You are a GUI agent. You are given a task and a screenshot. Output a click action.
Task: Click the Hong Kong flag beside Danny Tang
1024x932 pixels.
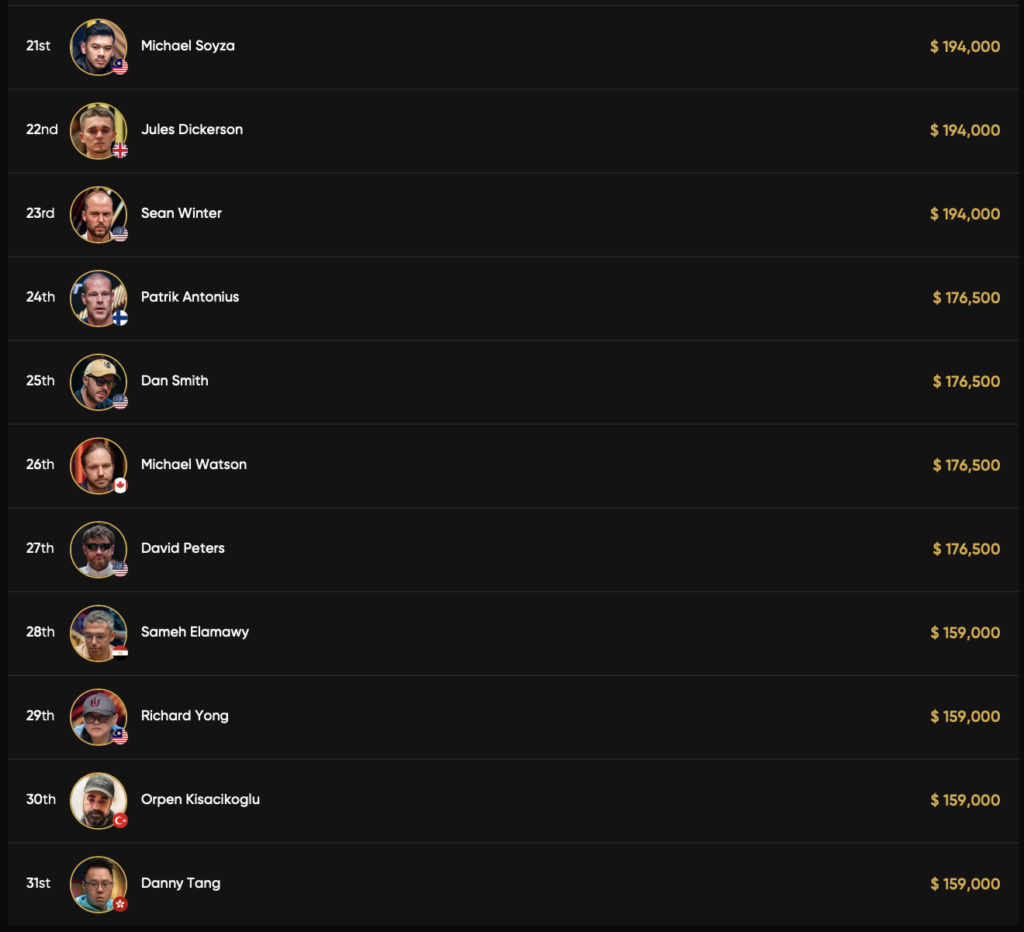tap(120, 904)
